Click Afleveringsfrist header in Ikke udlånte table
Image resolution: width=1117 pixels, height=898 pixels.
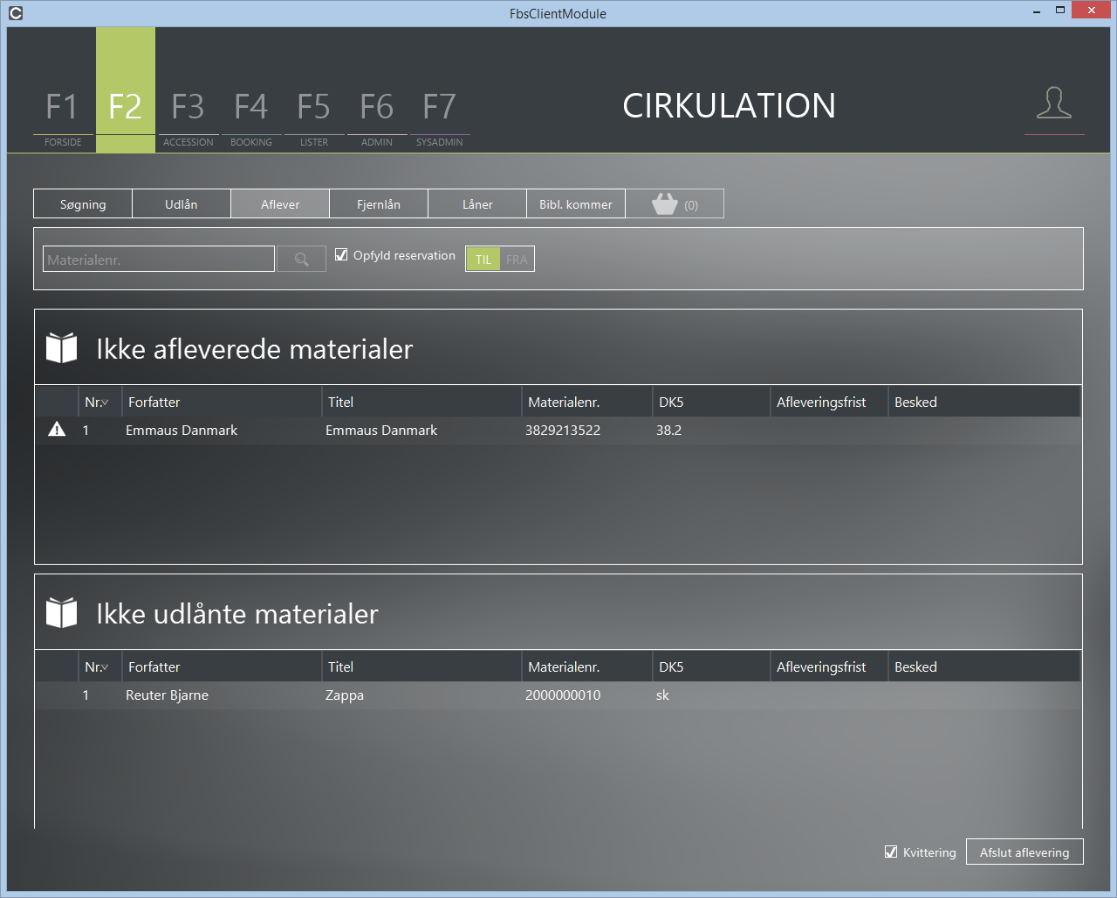click(829, 667)
